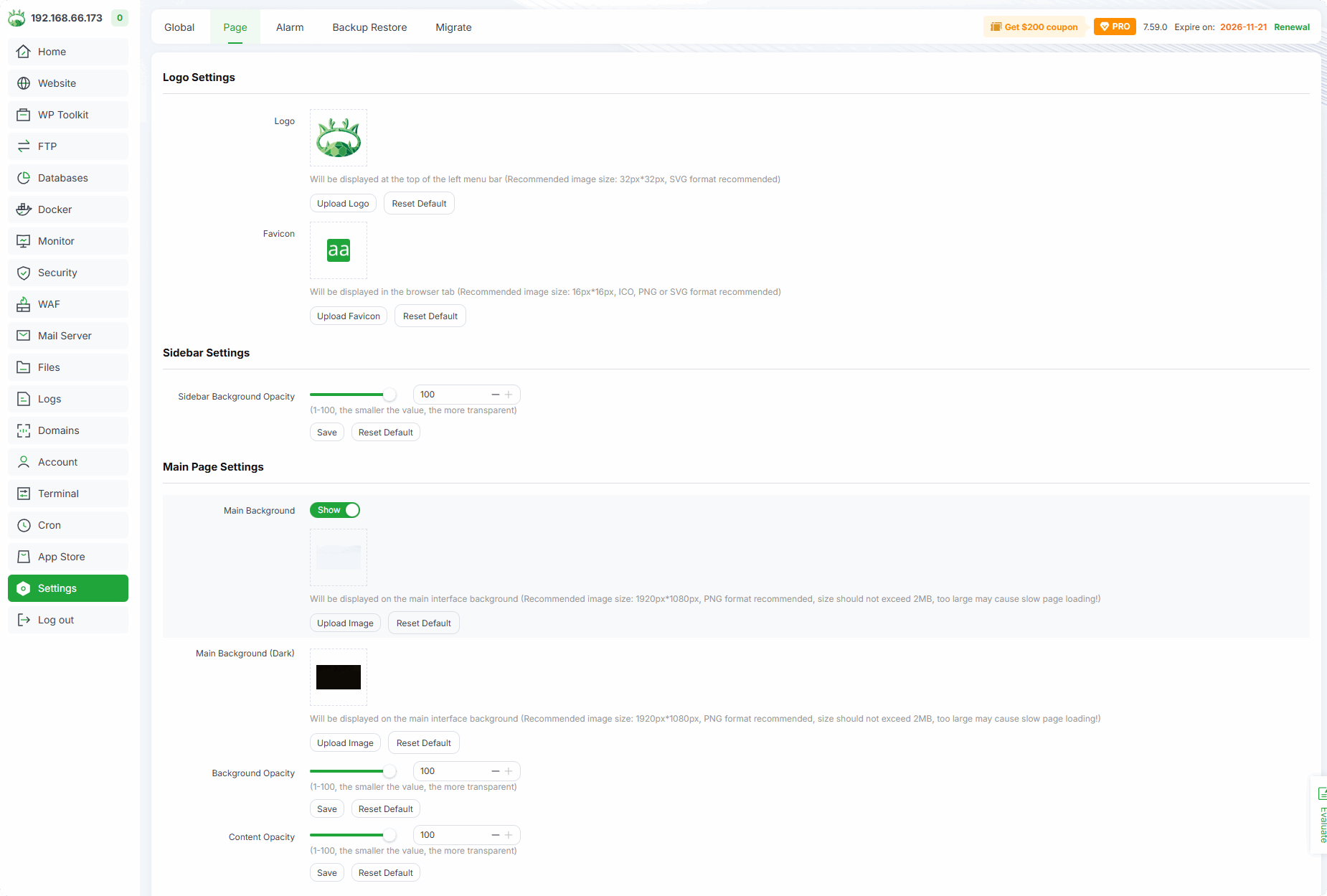Adjust the Background Opacity slider handle

[389, 771]
